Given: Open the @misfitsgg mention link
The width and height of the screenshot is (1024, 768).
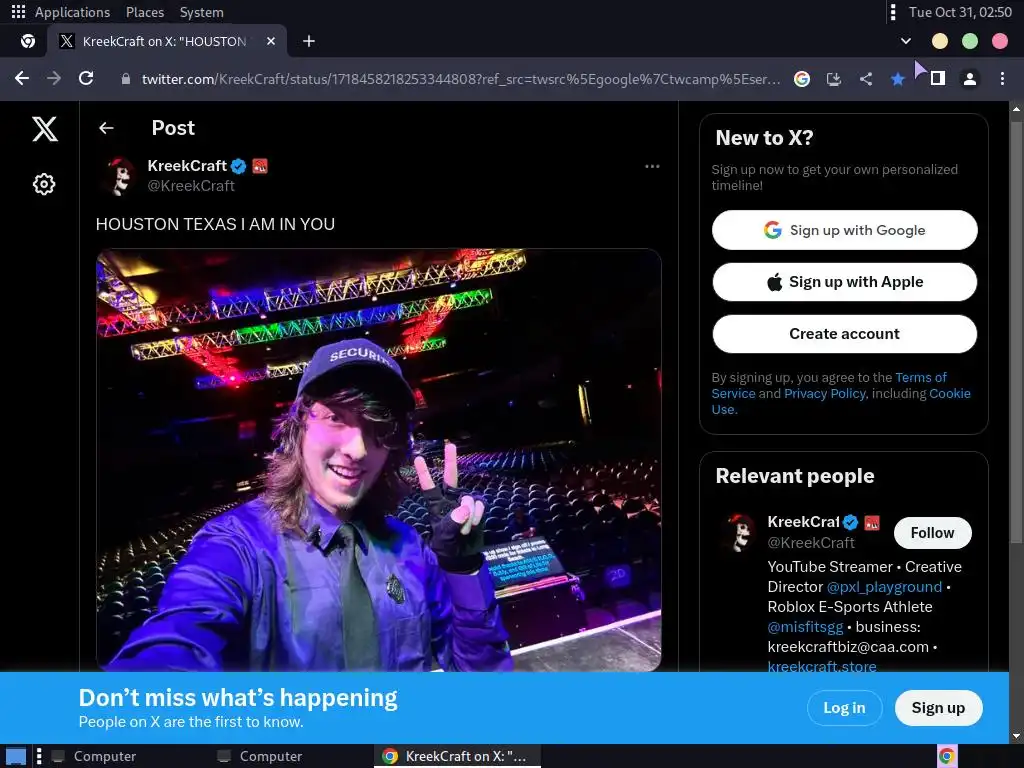Looking at the screenshot, I should [x=805, y=627].
